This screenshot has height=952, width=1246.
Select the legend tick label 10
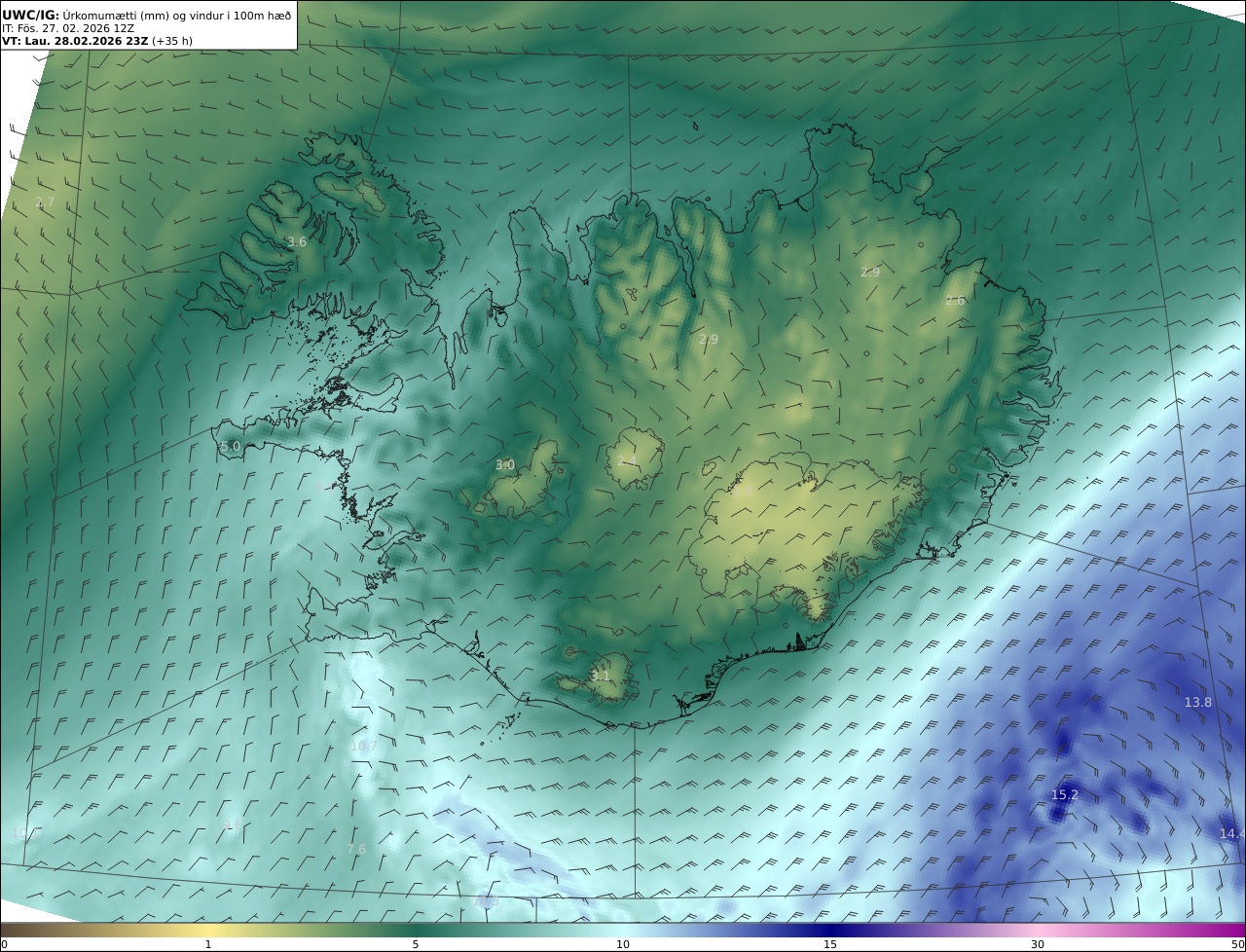[623, 944]
